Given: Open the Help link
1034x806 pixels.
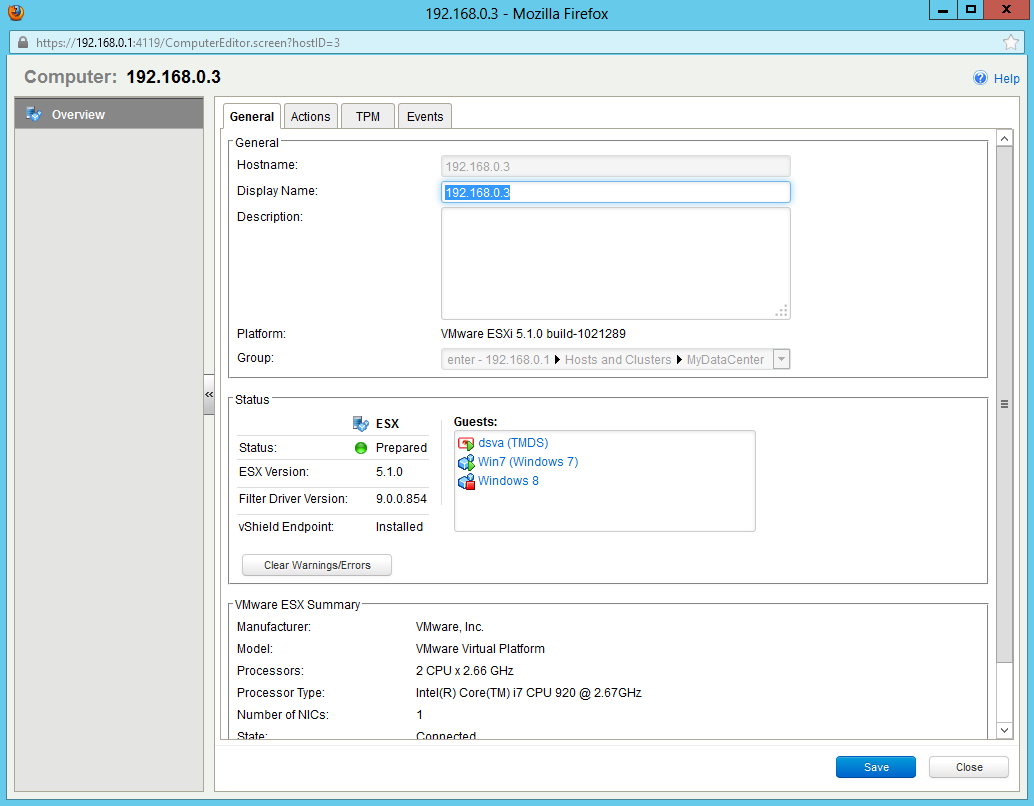Looking at the screenshot, I should [1006, 78].
